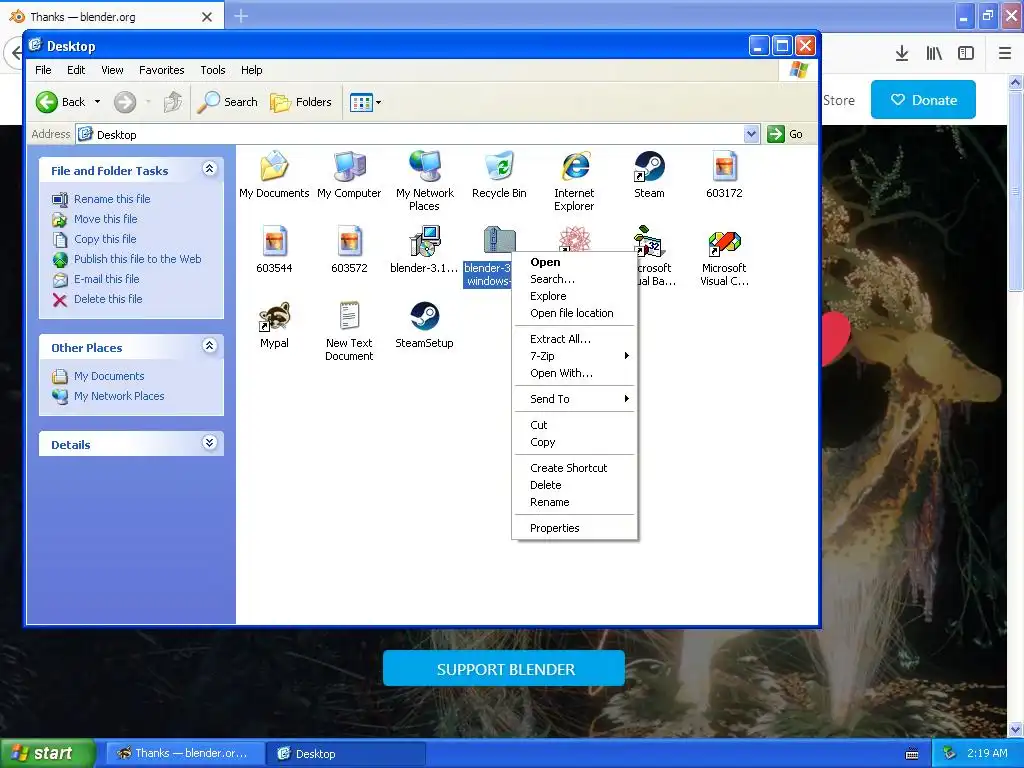Choose Copy in the context menu
The image size is (1024, 768).
click(x=574, y=442)
